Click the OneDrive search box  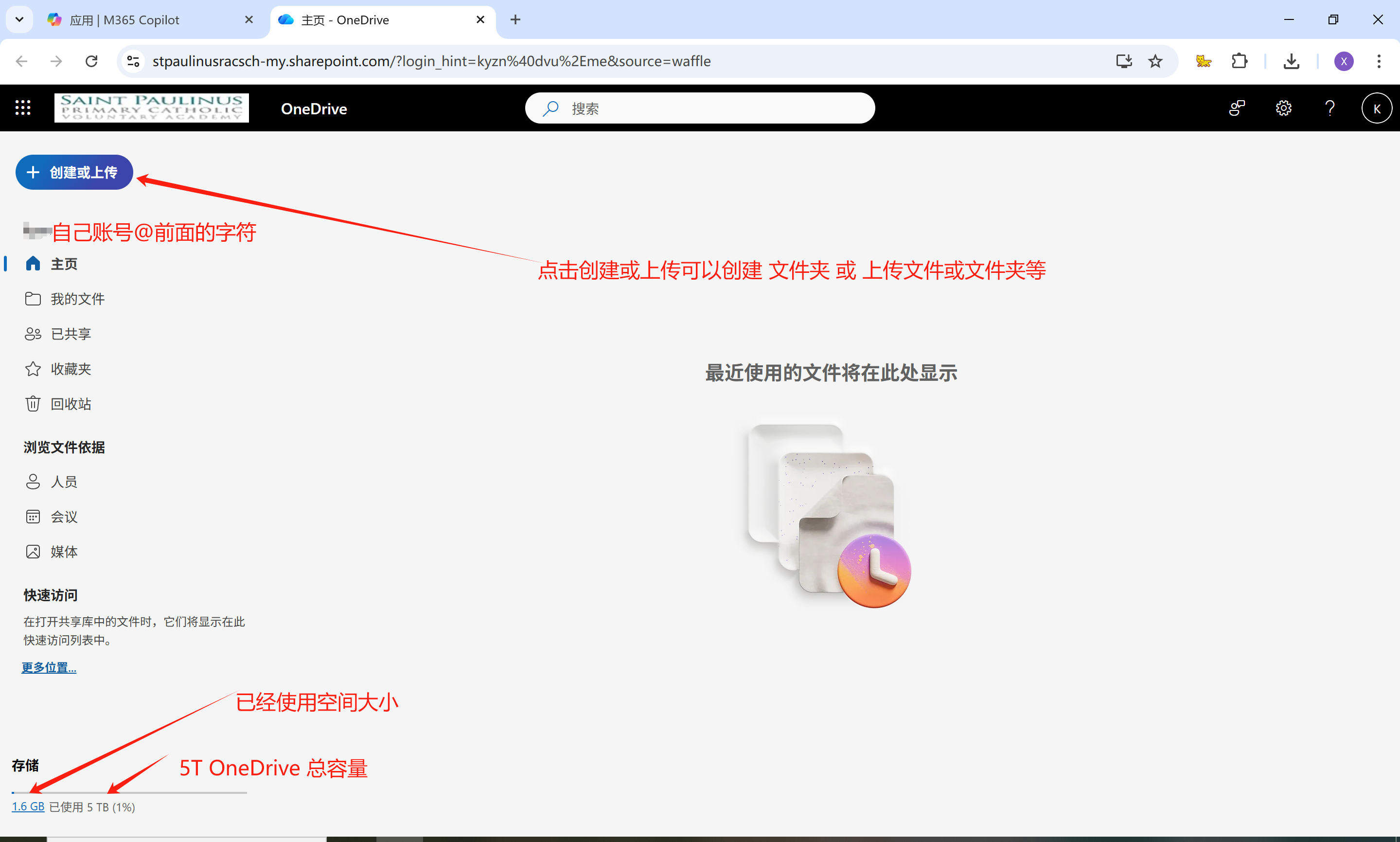699,108
